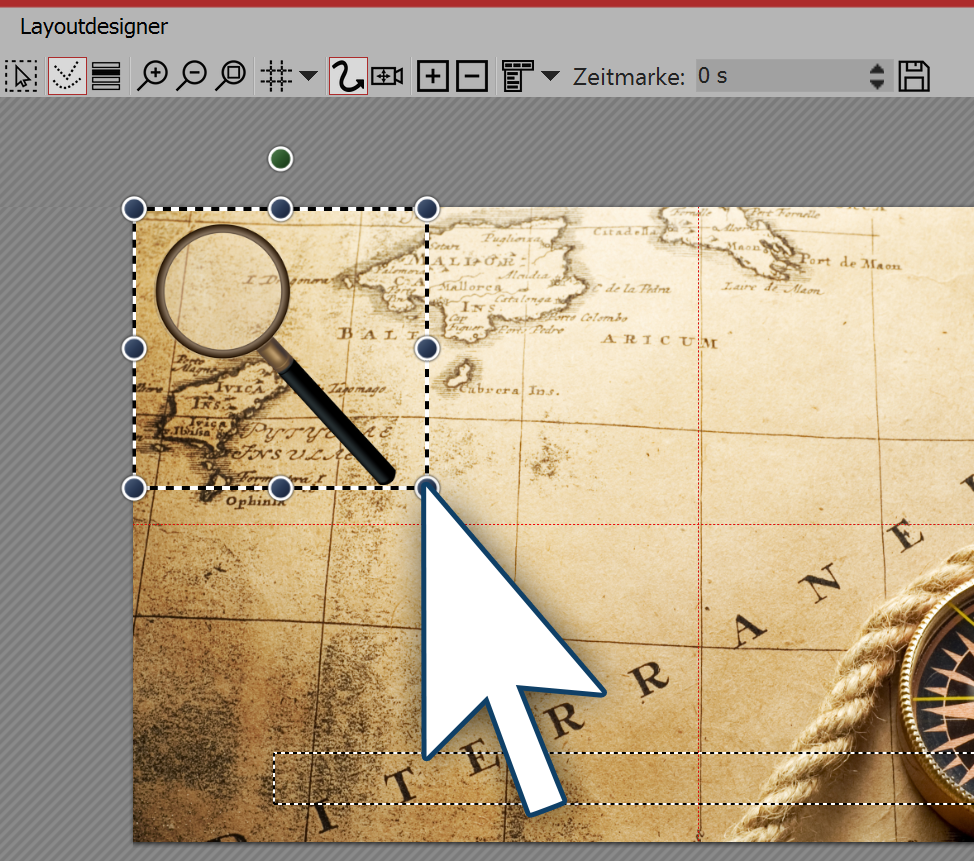Zoom out using the magnifier minus icon
The image size is (974, 861).
(x=193, y=75)
